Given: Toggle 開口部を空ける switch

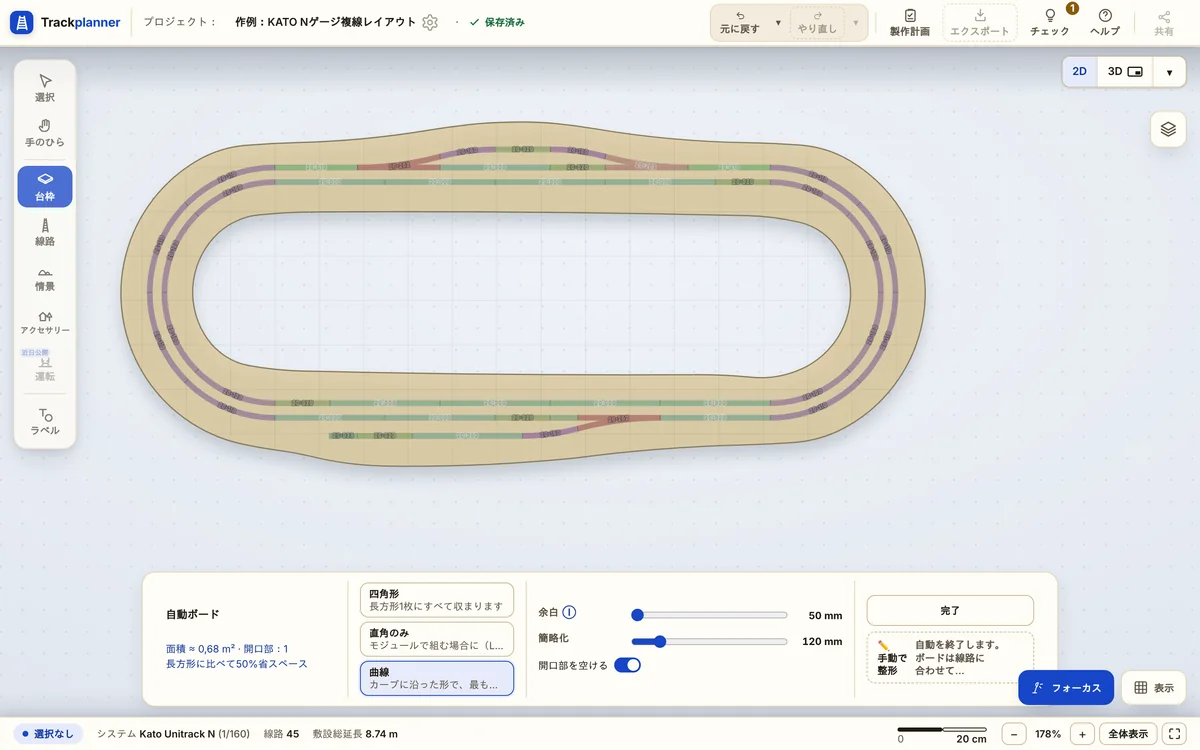Looking at the screenshot, I should tap(627, 665).
